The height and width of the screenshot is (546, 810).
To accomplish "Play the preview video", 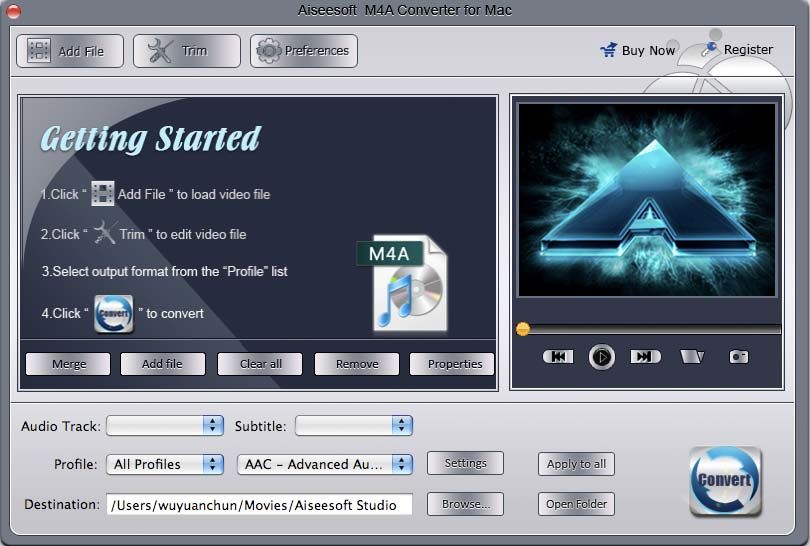I will point(601,356).
